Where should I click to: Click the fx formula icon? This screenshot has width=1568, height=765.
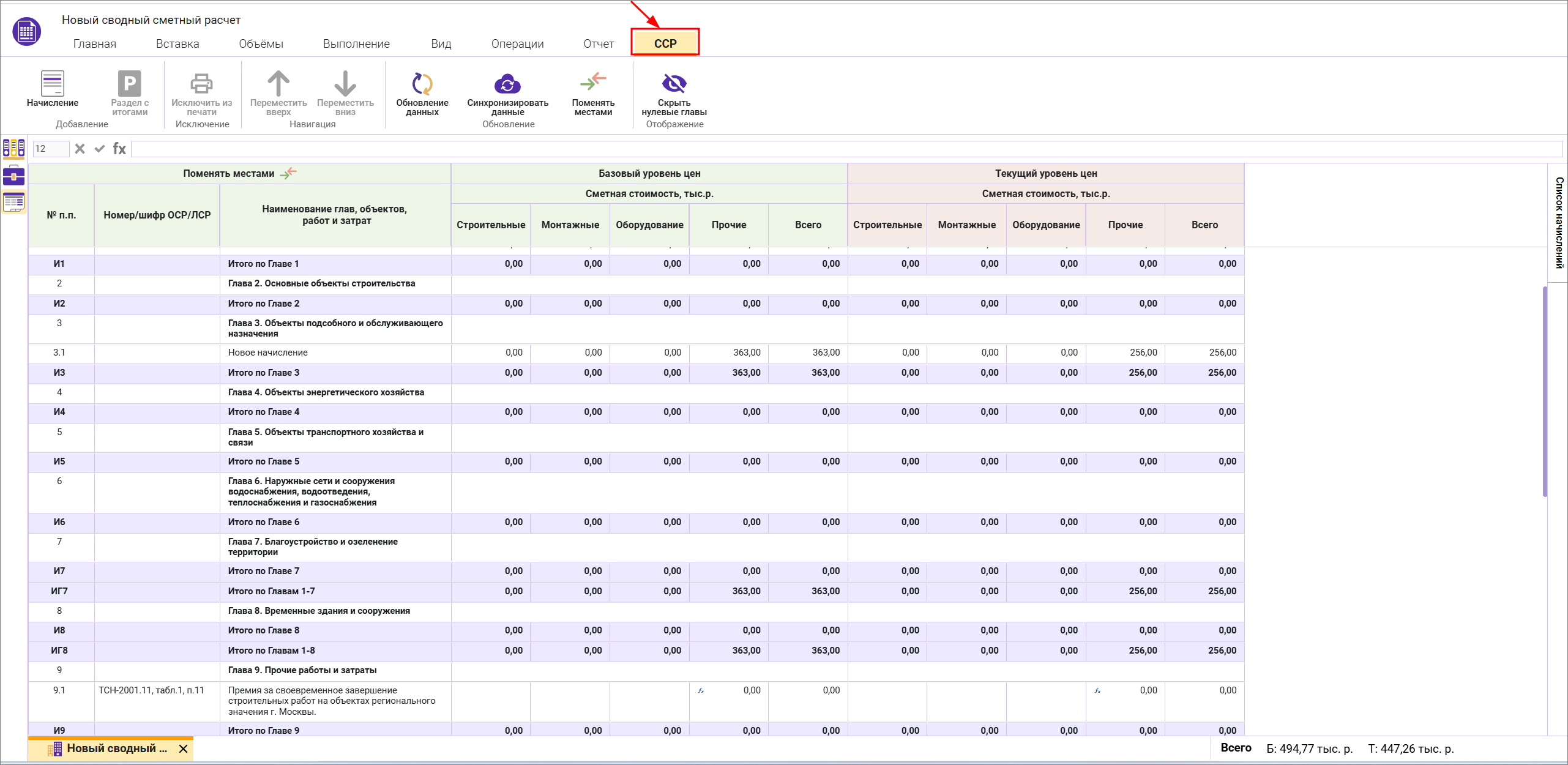coord(119,149)
